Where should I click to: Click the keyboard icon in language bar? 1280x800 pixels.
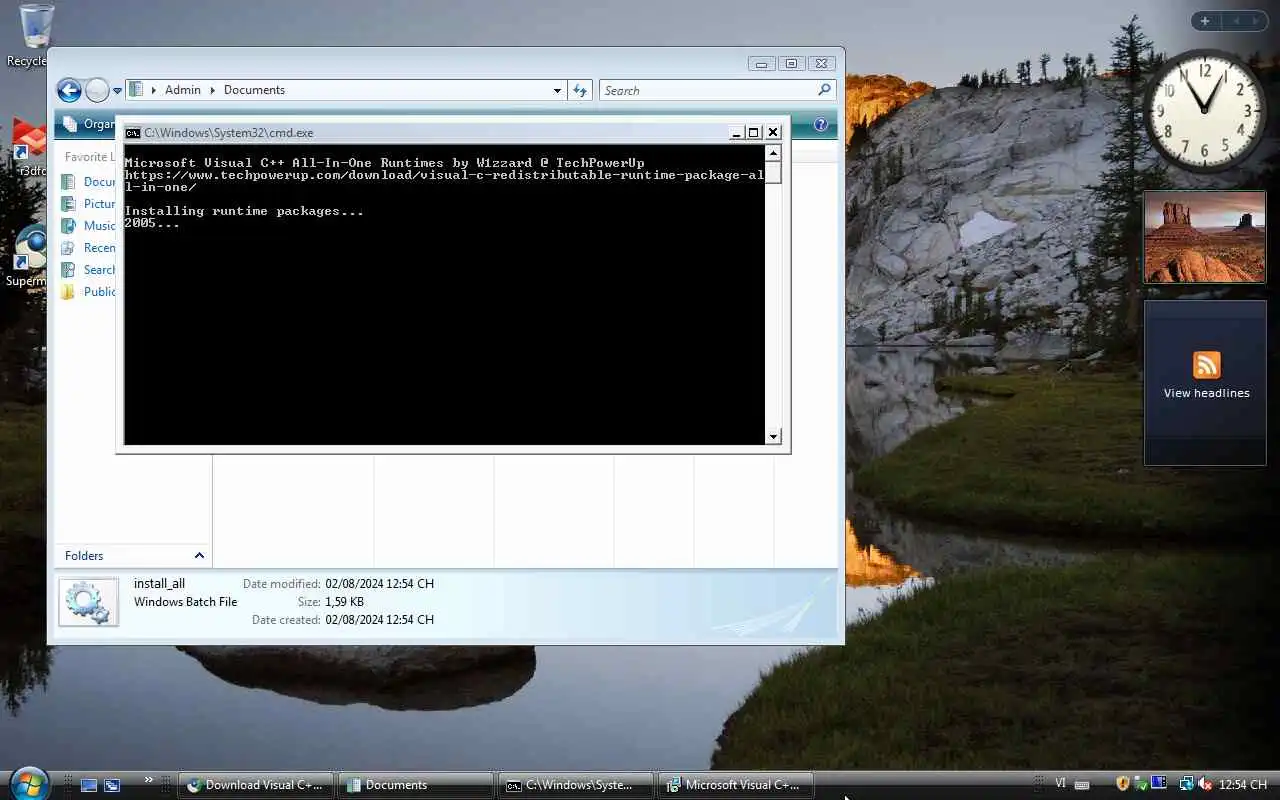pyautogui.click(x=1082, y=785)
